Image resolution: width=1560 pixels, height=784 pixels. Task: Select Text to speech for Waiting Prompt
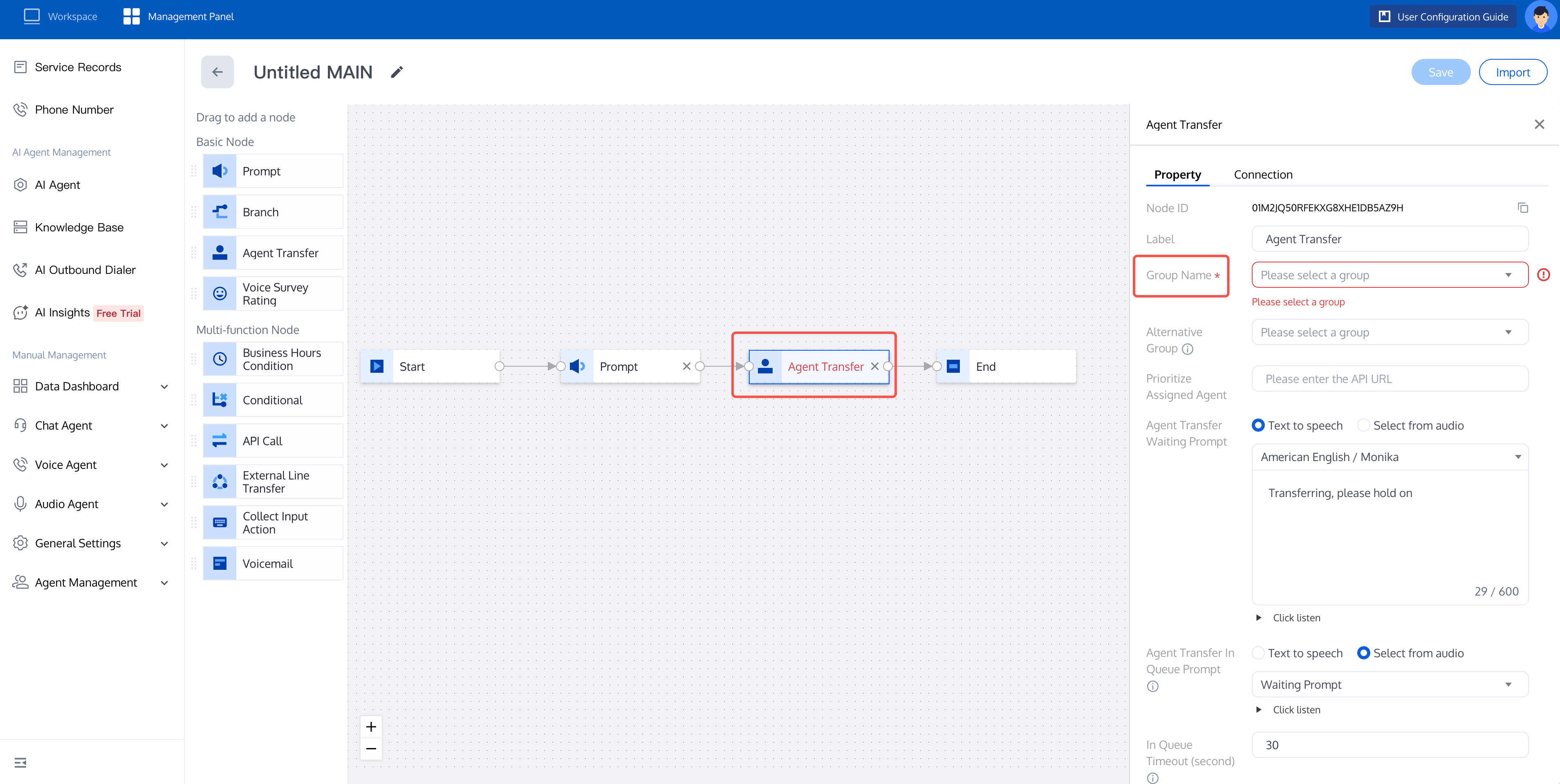(1258, 426)
